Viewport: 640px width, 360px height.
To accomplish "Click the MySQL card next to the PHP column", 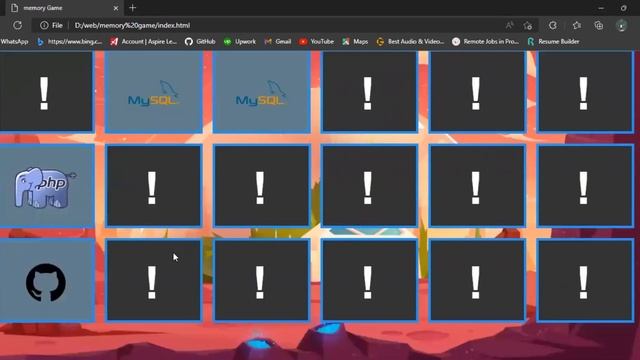I will [154, 92].
